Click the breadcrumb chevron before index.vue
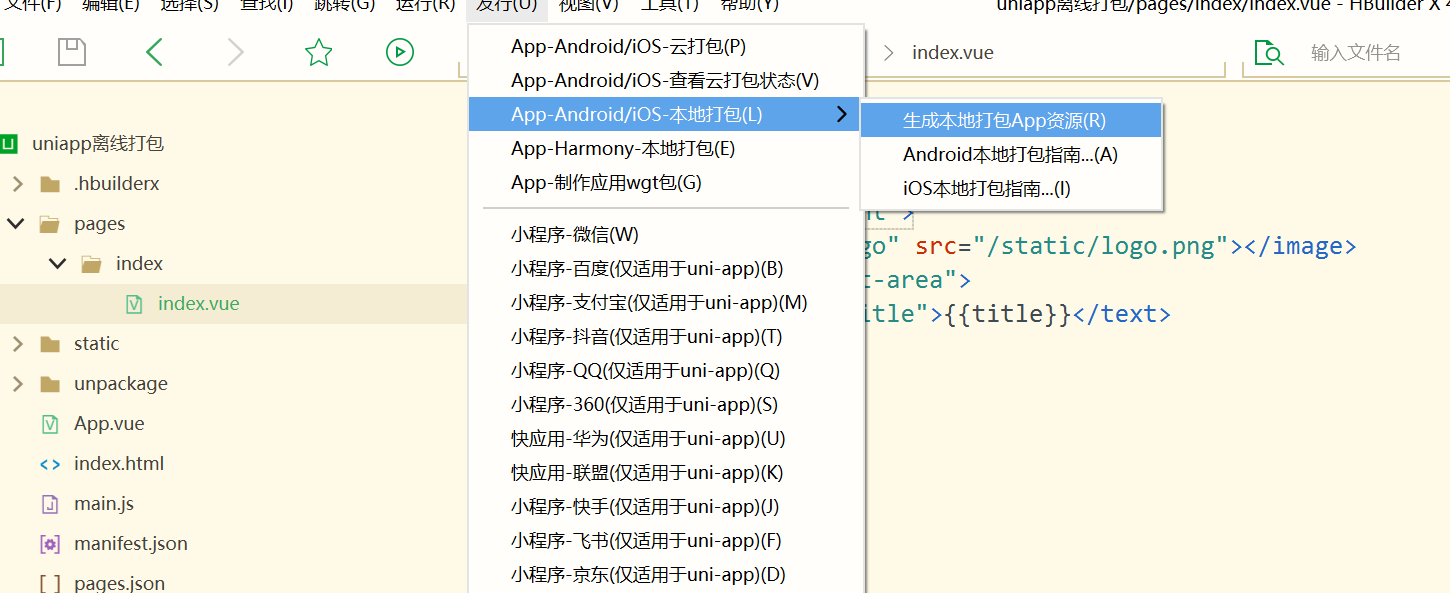 click(888, 52)
